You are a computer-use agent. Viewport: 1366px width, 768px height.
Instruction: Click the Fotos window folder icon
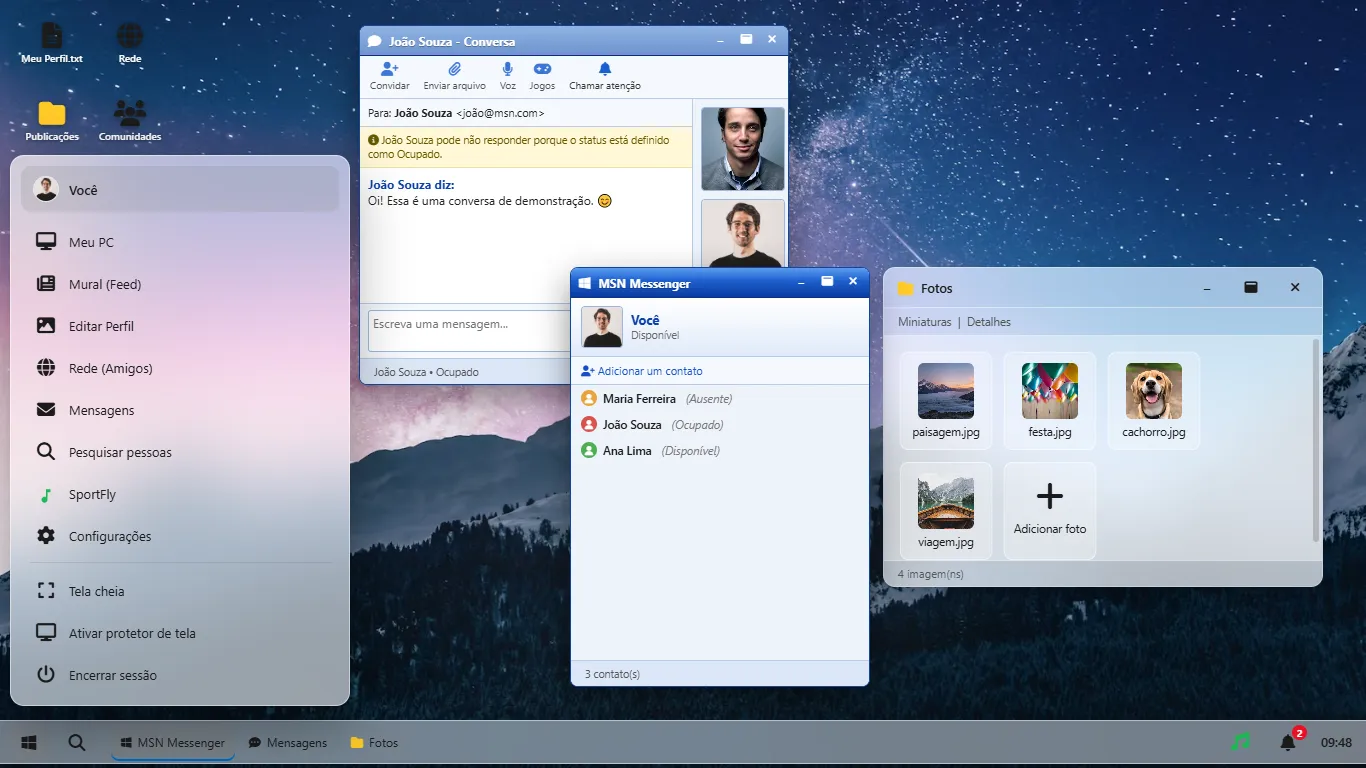click(906, 289)
